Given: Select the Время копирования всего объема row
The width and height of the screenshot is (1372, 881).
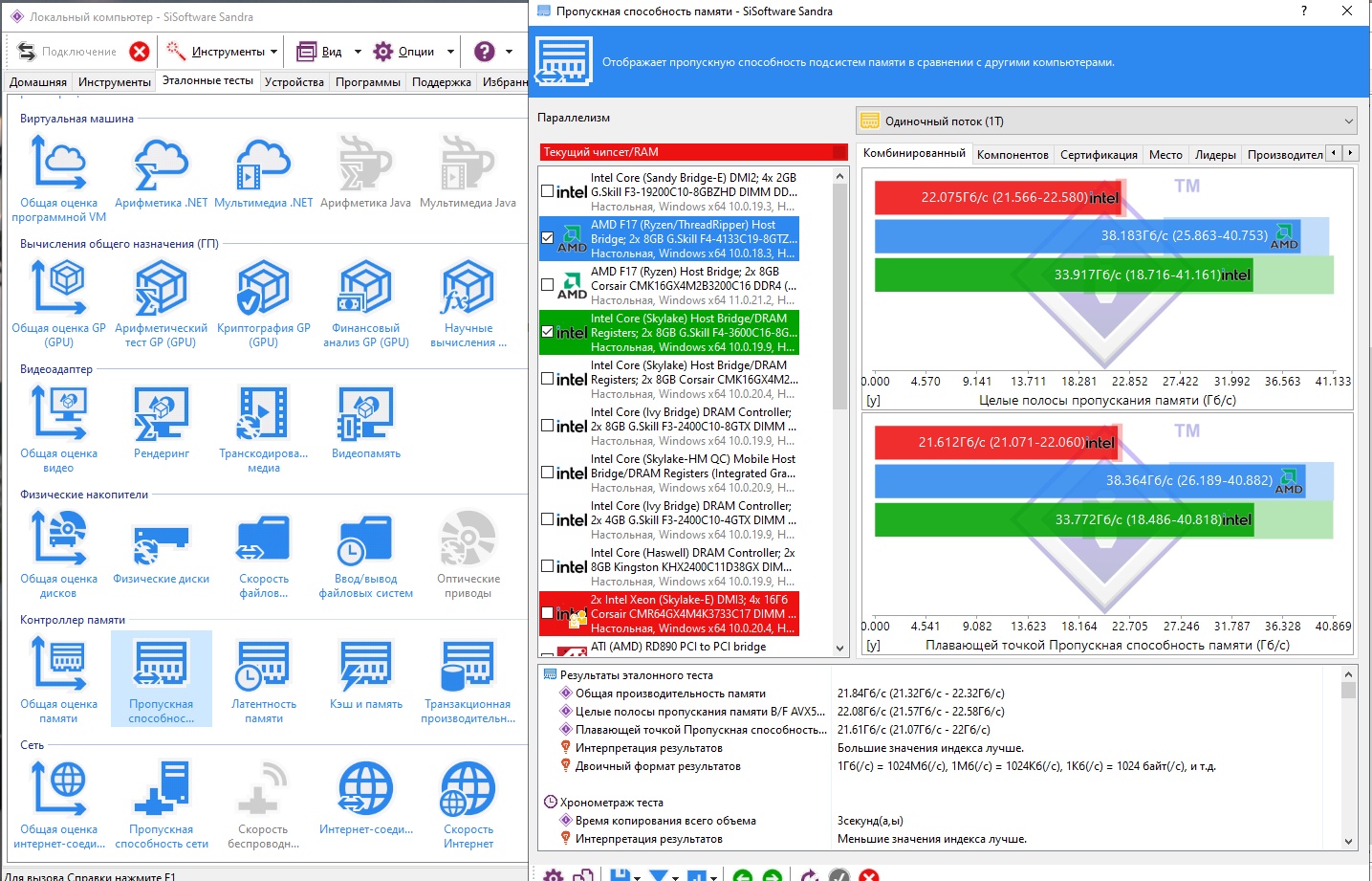Looking at the screenshot, I should (x=665, y=821).
